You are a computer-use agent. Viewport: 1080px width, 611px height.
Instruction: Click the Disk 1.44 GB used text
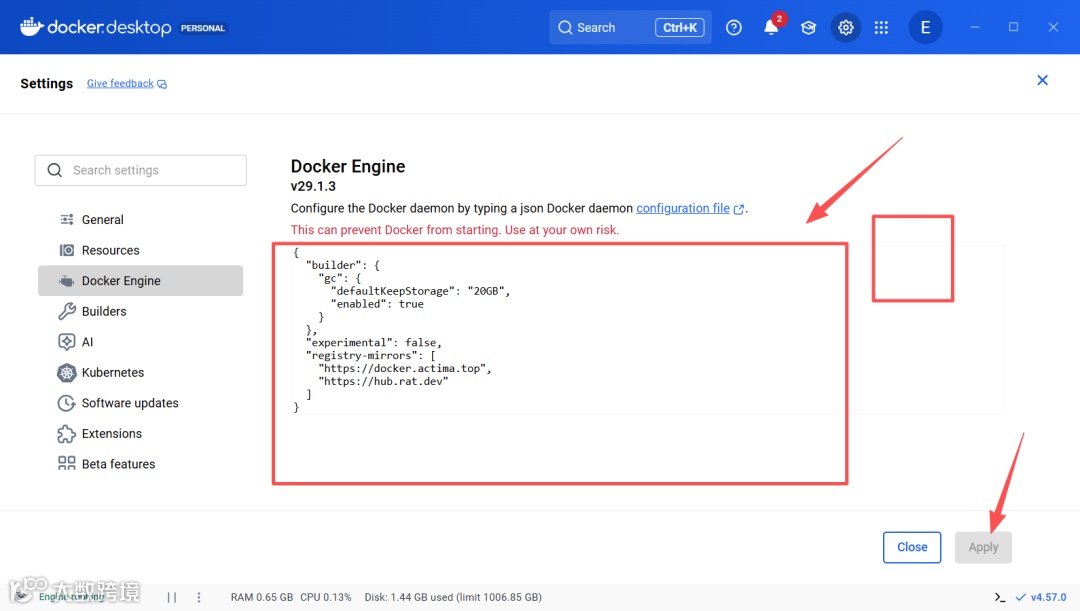coord(453,597)
